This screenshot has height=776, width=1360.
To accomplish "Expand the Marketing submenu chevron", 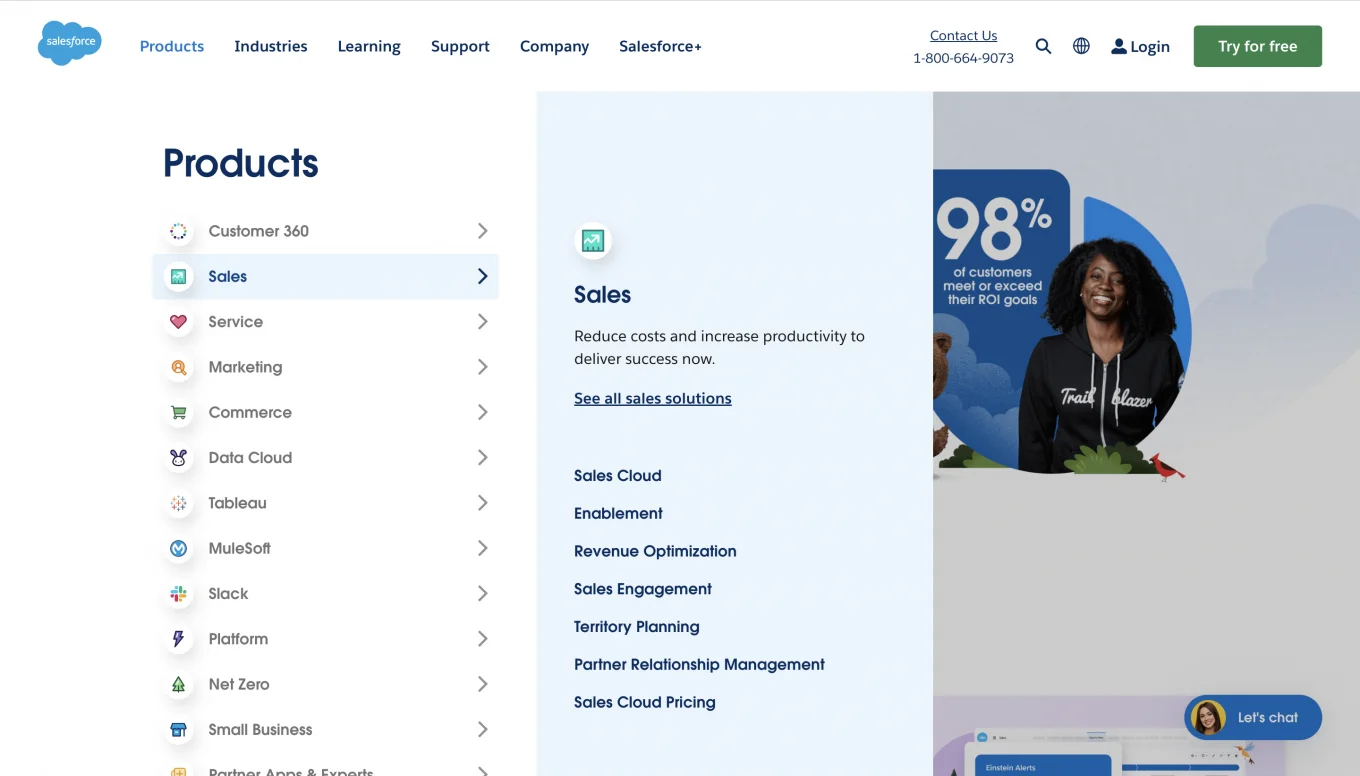I will [x=482, y=367].
